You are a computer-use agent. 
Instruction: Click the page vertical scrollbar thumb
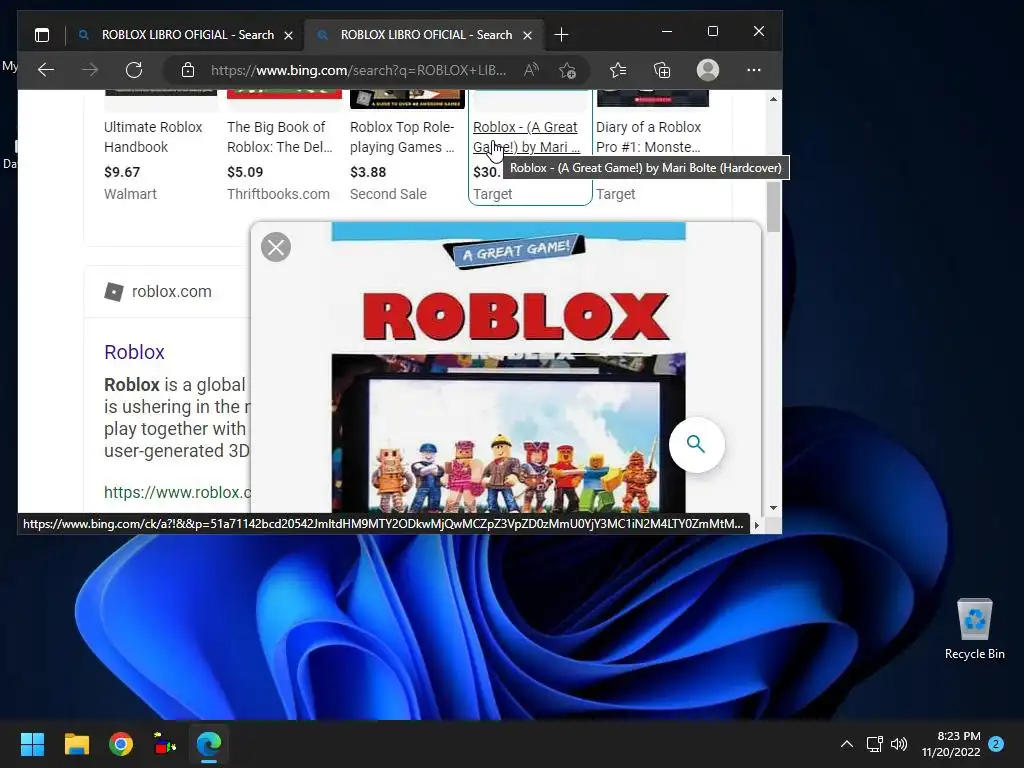click(x=773, y=206)
